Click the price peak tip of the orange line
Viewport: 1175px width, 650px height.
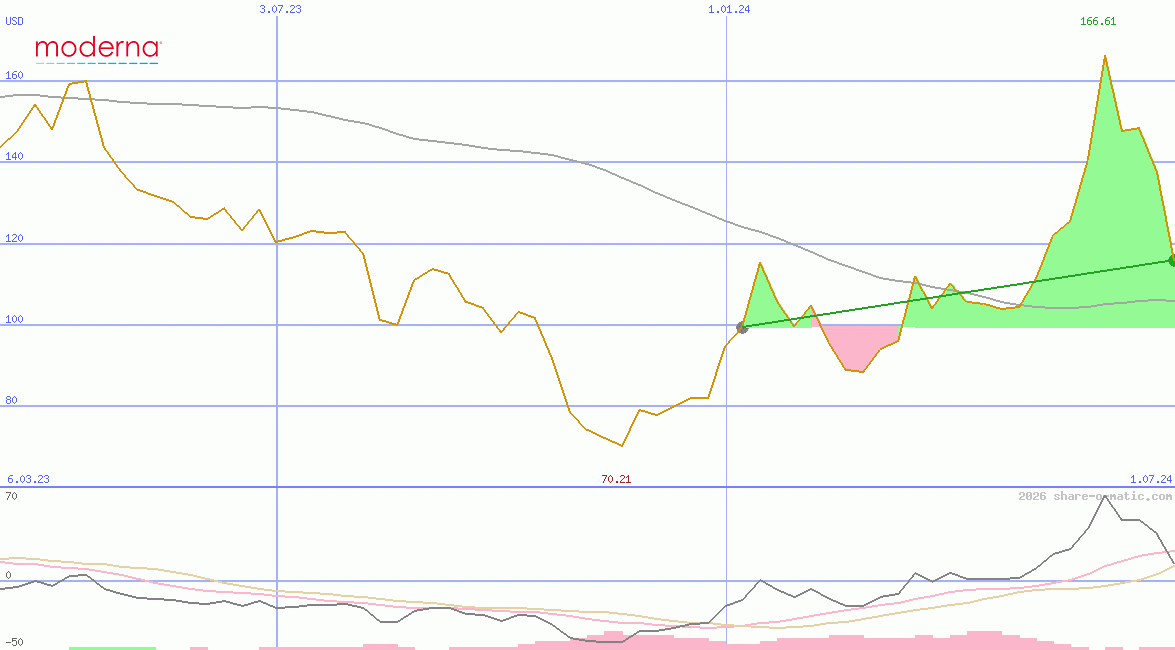point(1105,57)
